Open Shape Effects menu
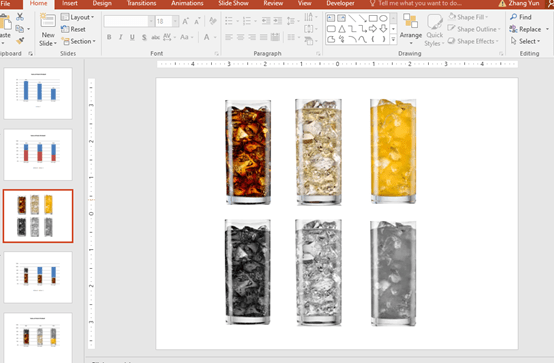 pyautogui.click(x=473, y=41)
